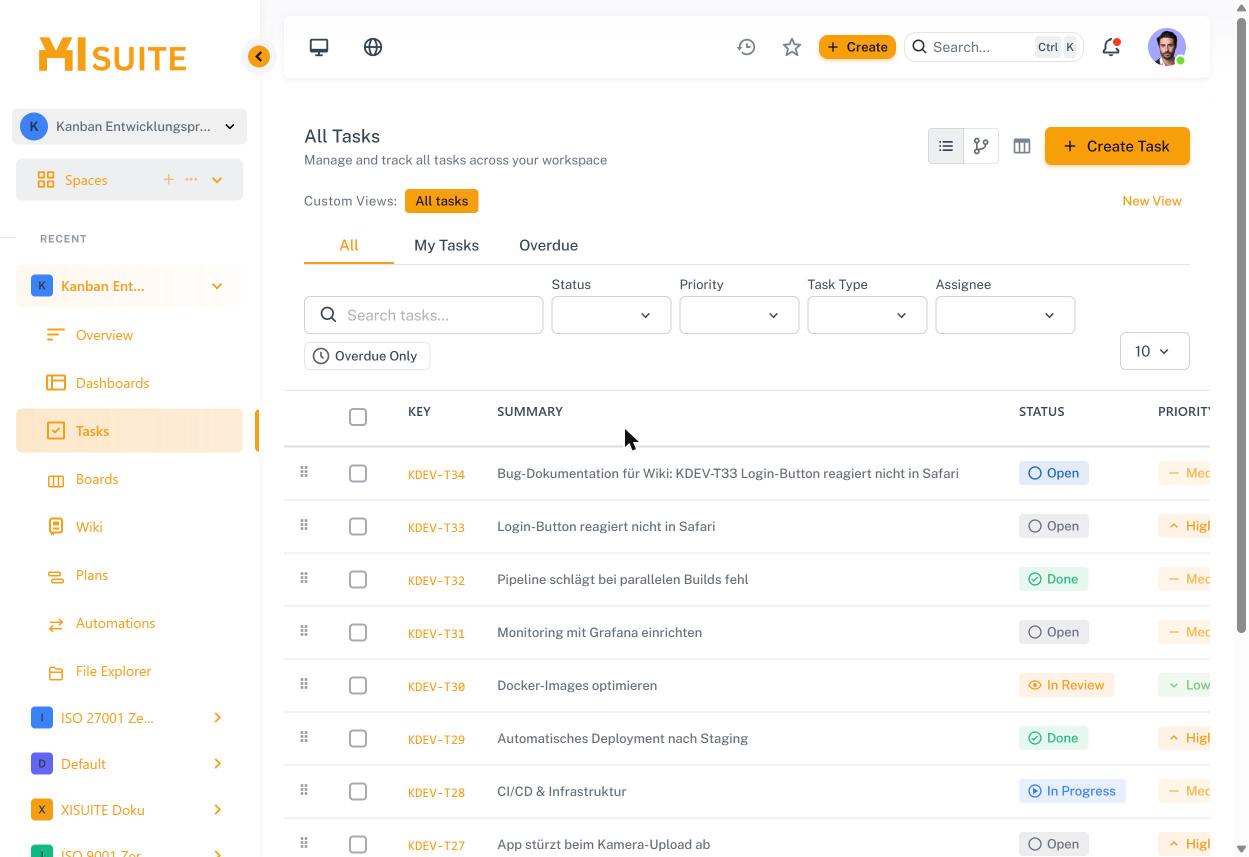Switch to hierarchy branch view icon

(981, 146)
